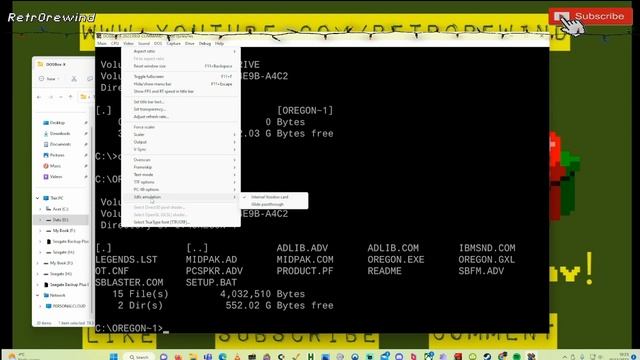Click the Explorer up-directory arrow

(x=70, y=97)
